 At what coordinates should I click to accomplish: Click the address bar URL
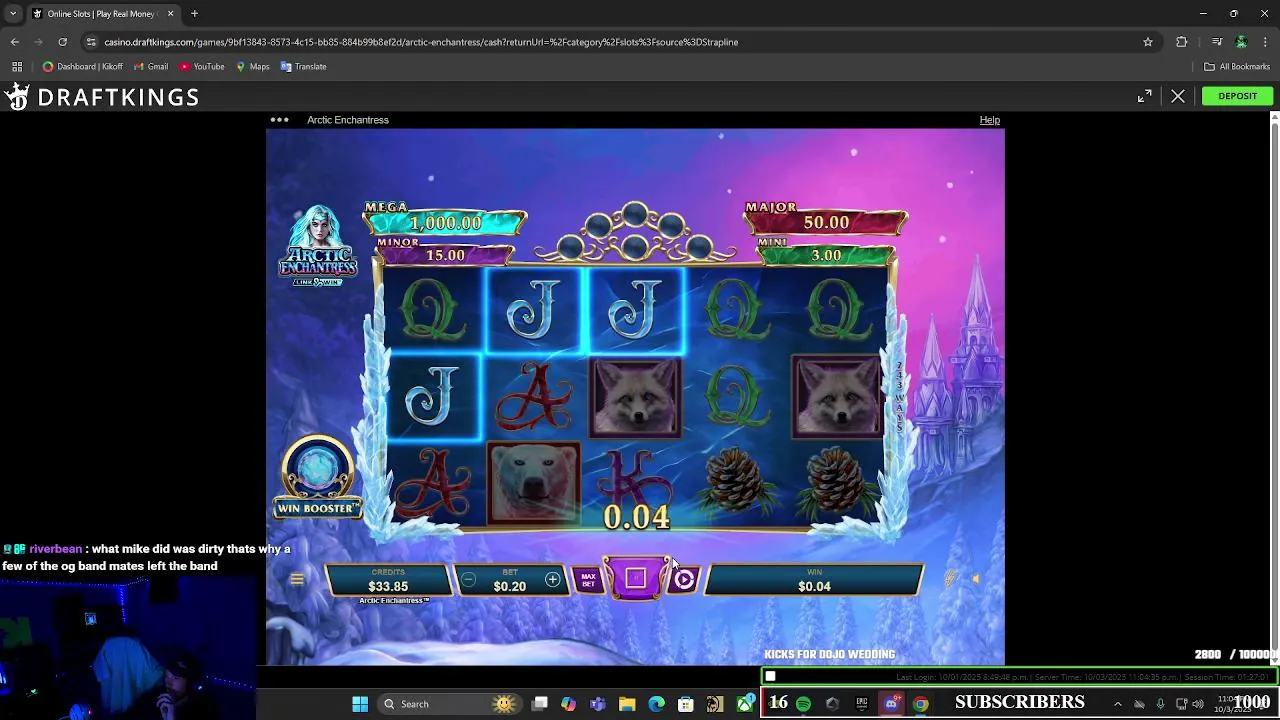click(x=421, y=42)
